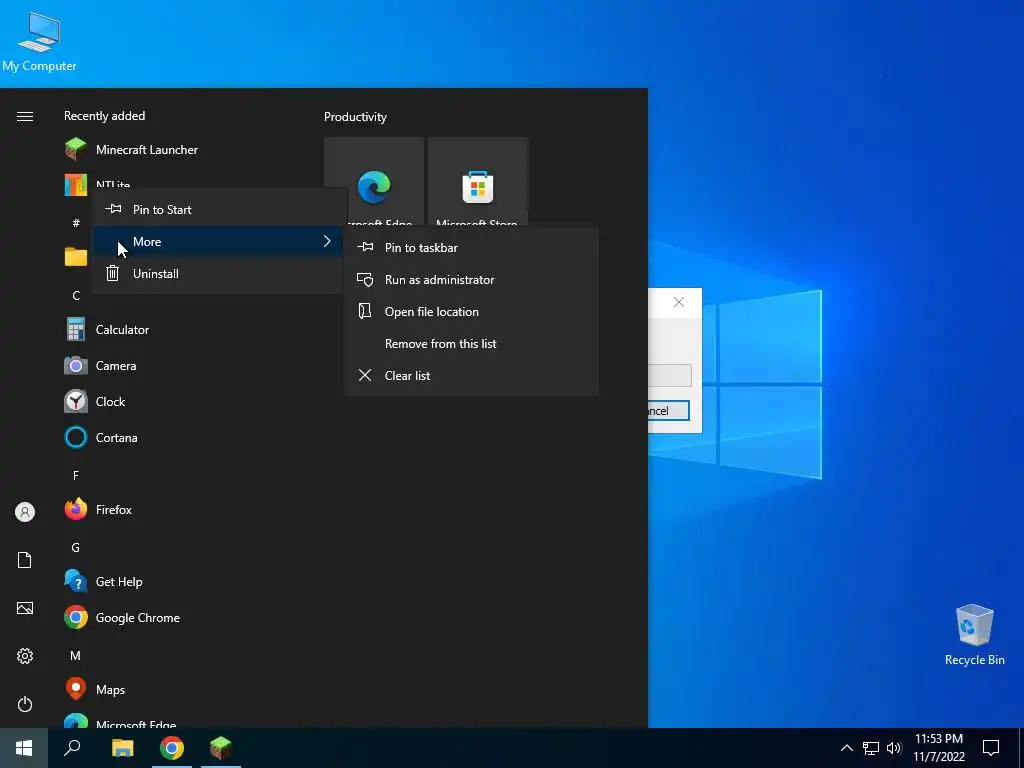Open the yellow folder under # section
The image size is (1024, 768).
(x=76, y=257)
